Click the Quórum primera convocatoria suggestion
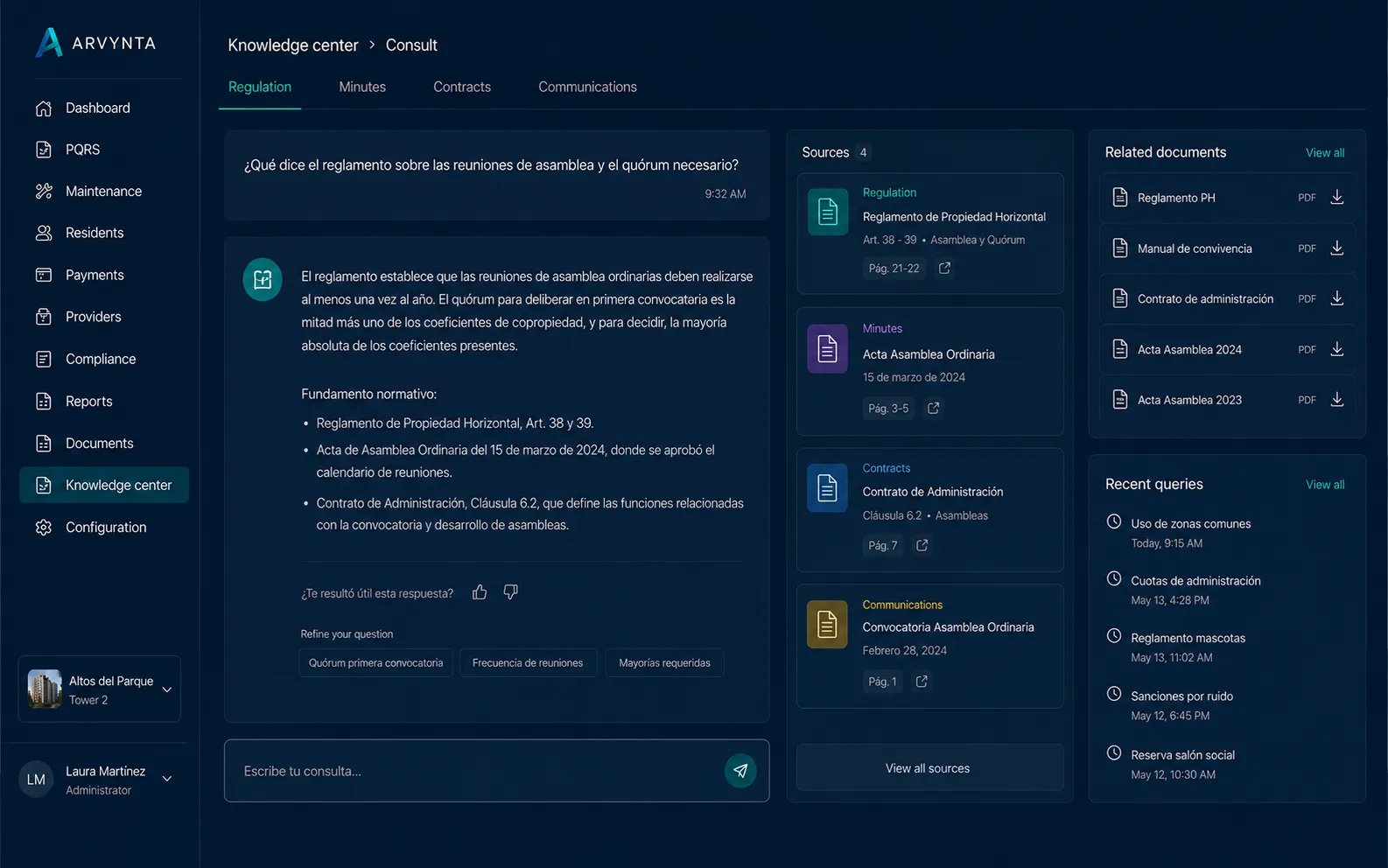This screenshot has width=1388, height=868. (376, 662)
